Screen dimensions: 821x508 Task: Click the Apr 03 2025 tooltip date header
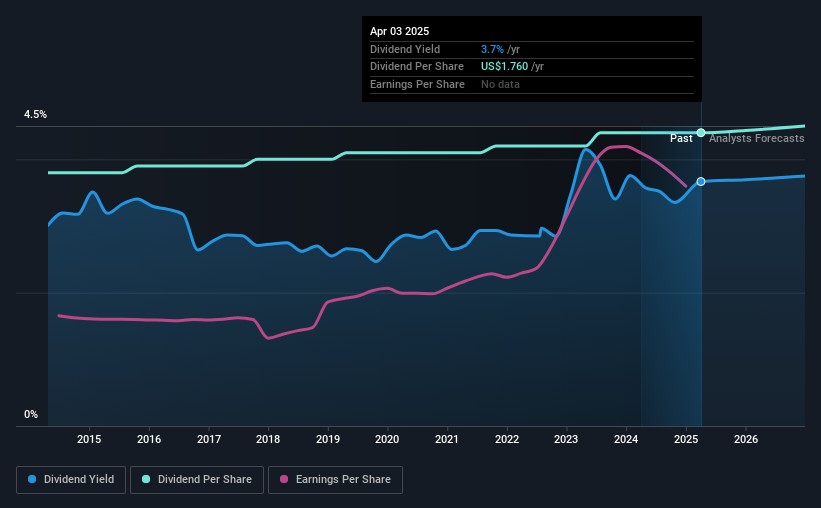click(400, 31)
